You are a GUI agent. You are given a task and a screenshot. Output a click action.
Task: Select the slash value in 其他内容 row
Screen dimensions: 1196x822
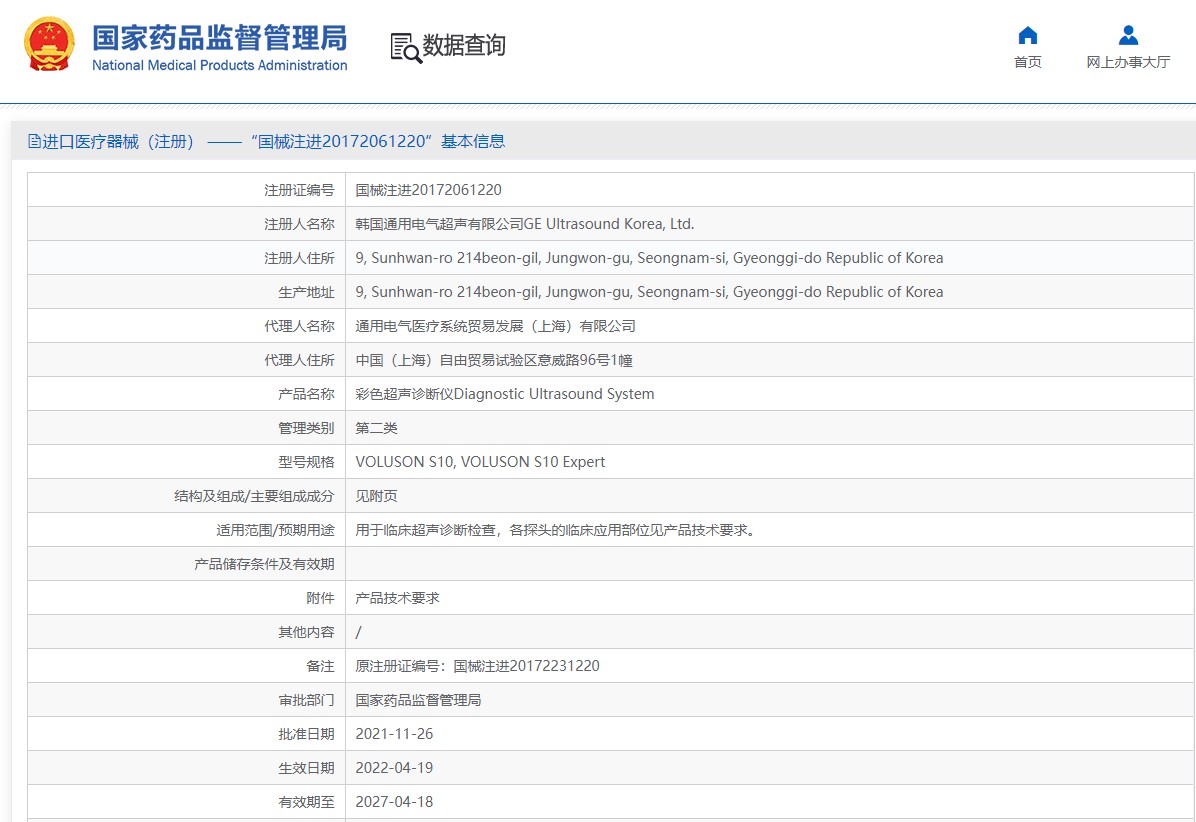click(x=358, y=632)
